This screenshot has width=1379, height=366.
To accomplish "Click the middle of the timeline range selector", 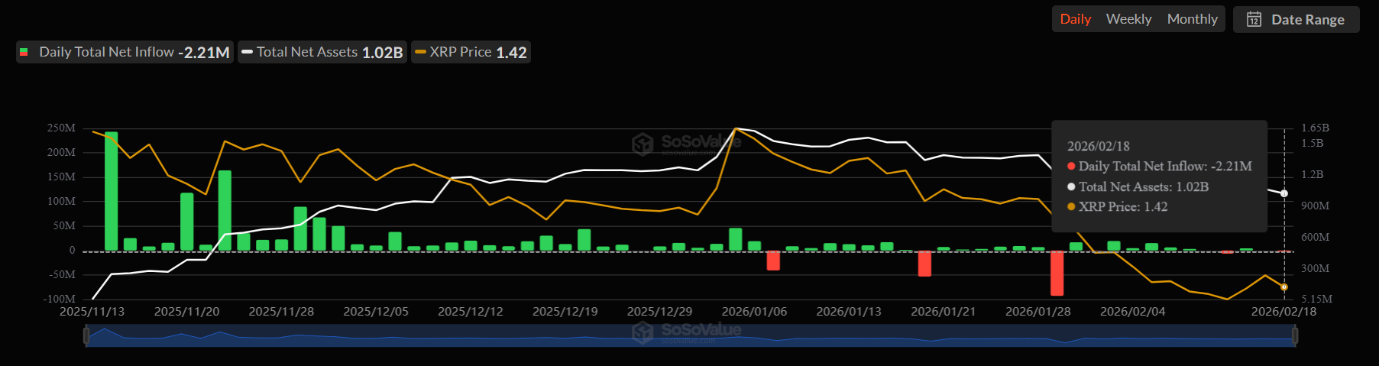I will (x=690, y=337).
